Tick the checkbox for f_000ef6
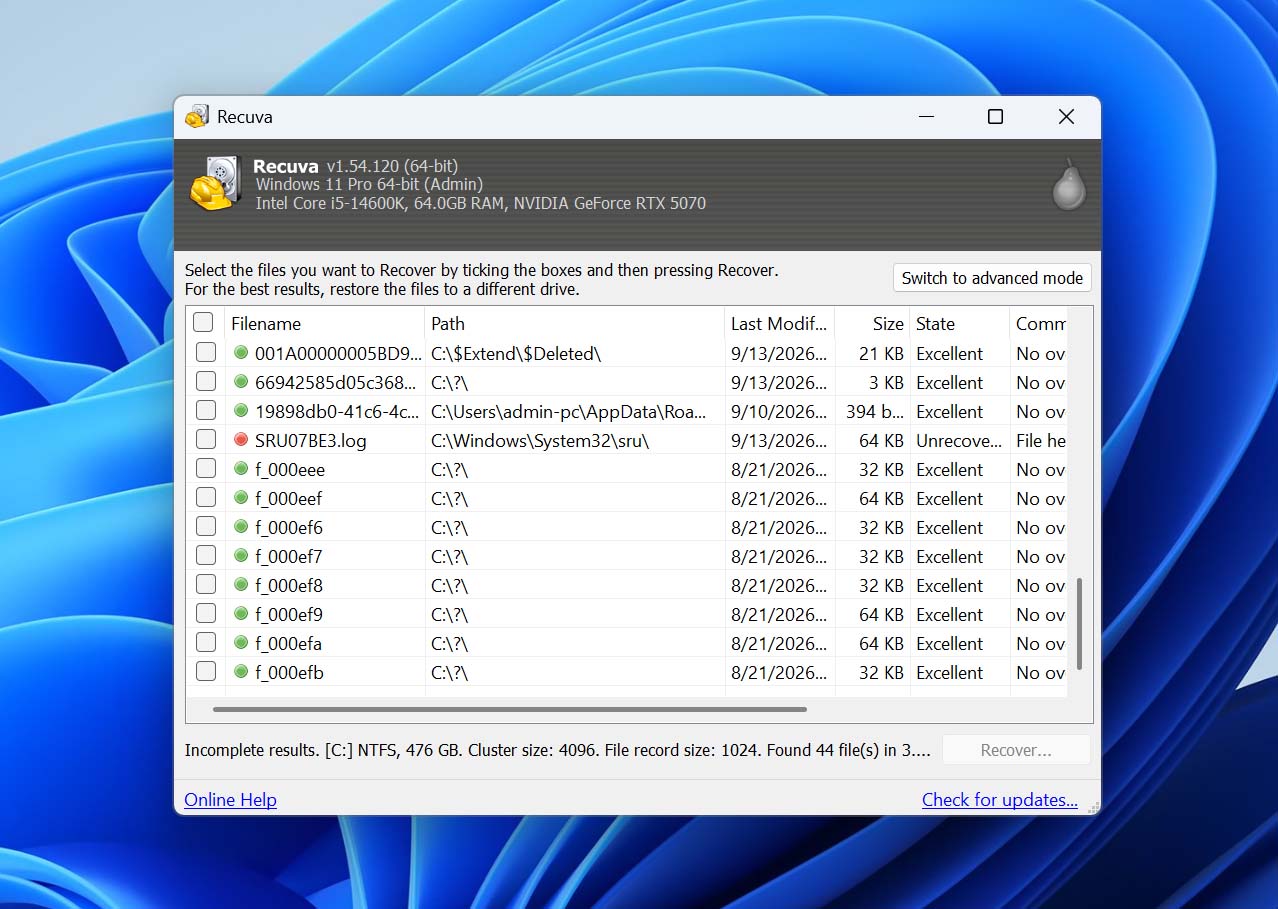Image resolution: width=1278 pixels, height=909 pixels. (x=205, y=527)
